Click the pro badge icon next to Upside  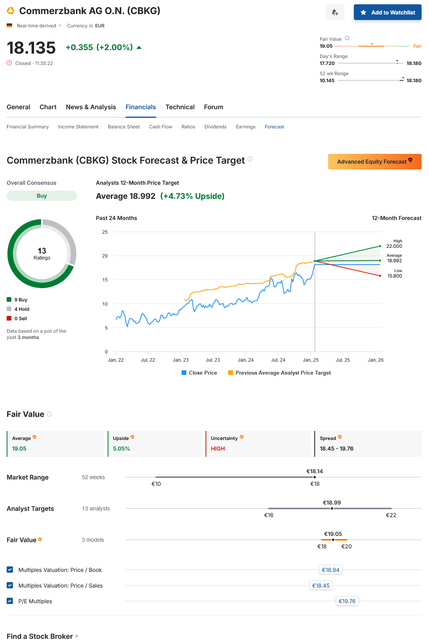132,437
